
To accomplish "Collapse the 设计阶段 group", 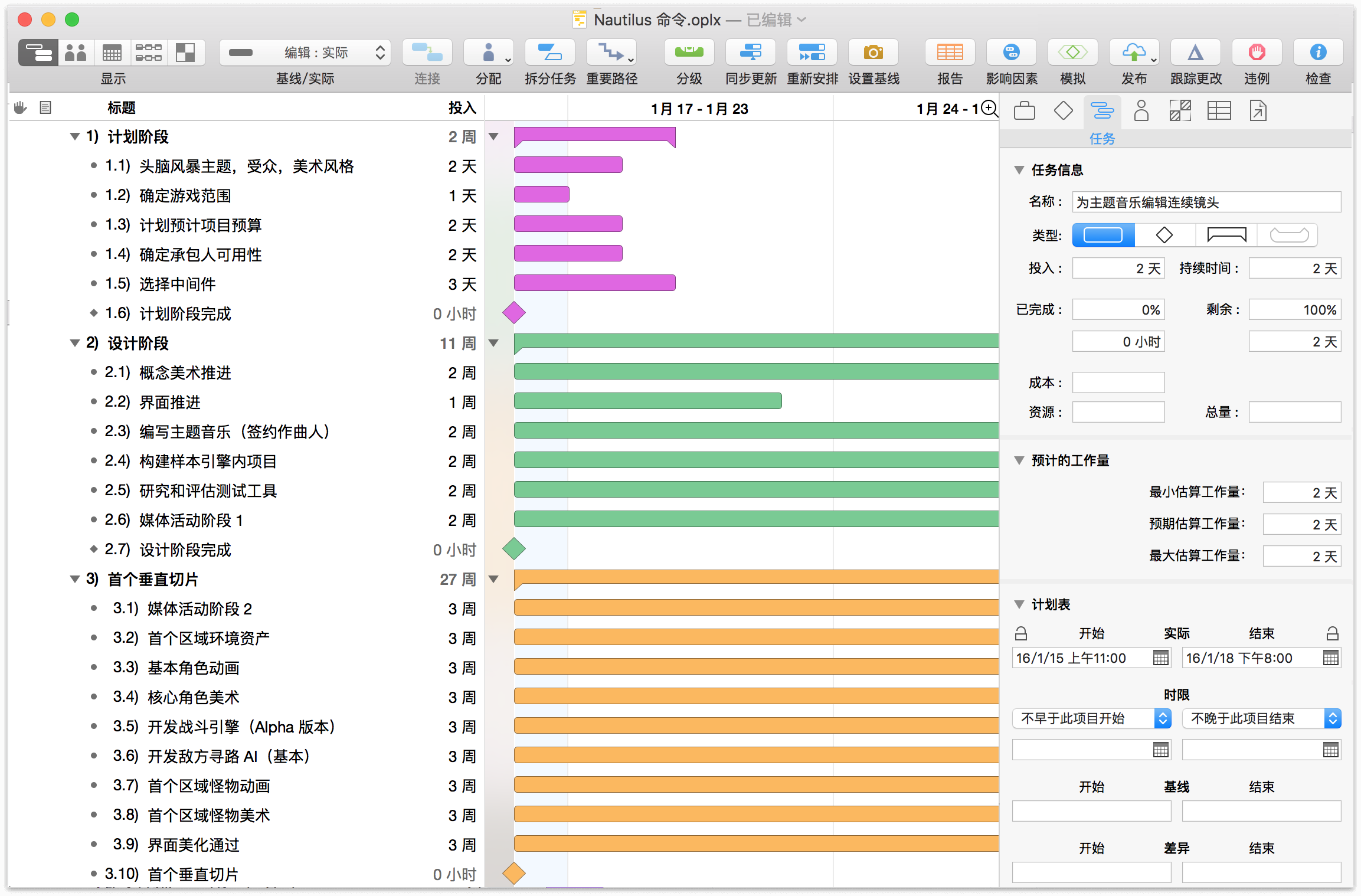I will (75, 343).
